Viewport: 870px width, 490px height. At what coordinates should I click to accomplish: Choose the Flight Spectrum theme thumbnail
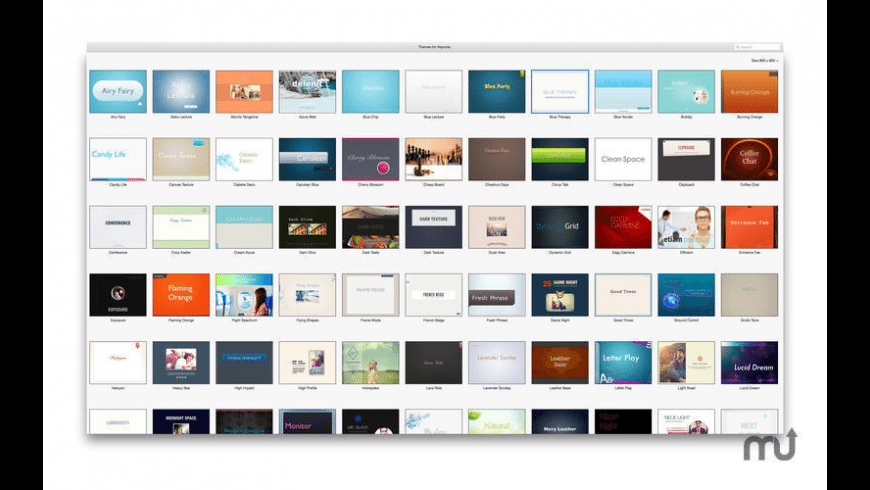coord(244,295)
